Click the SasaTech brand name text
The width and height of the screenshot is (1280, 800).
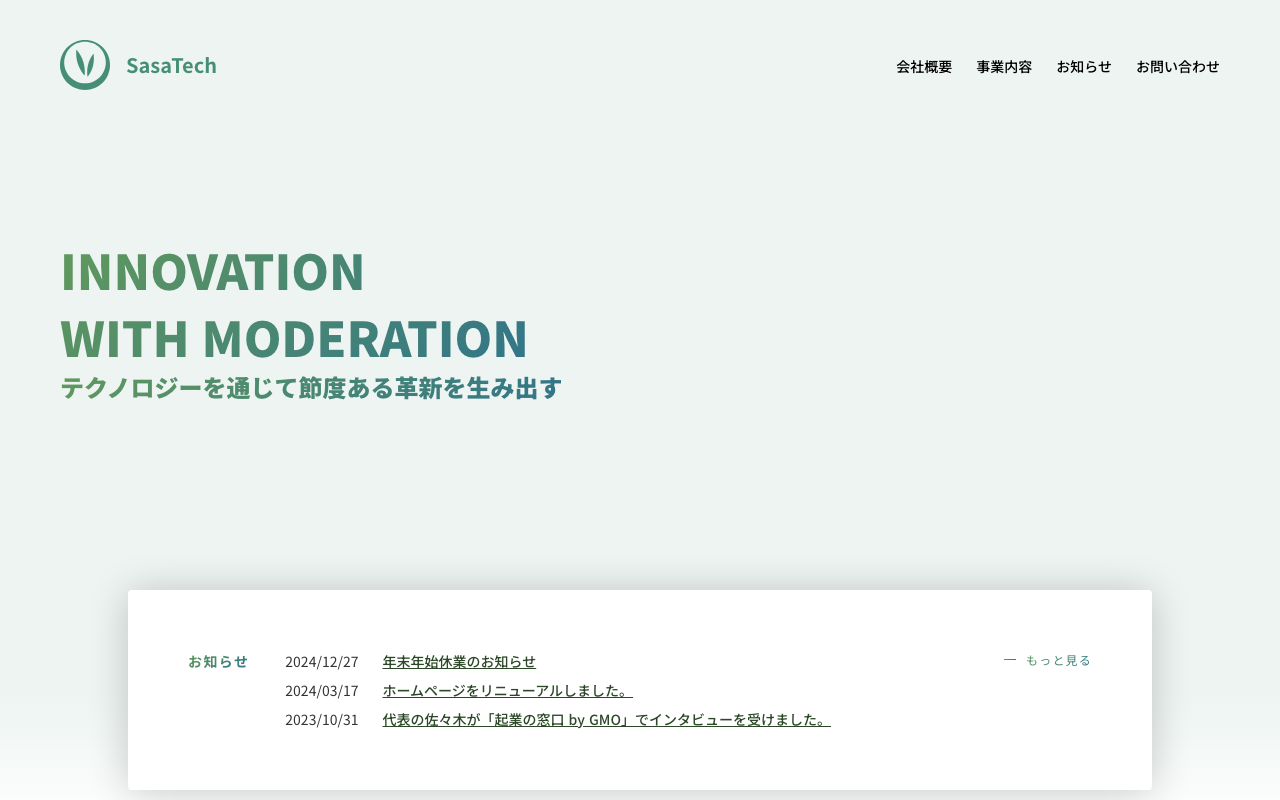coord(171,65)
